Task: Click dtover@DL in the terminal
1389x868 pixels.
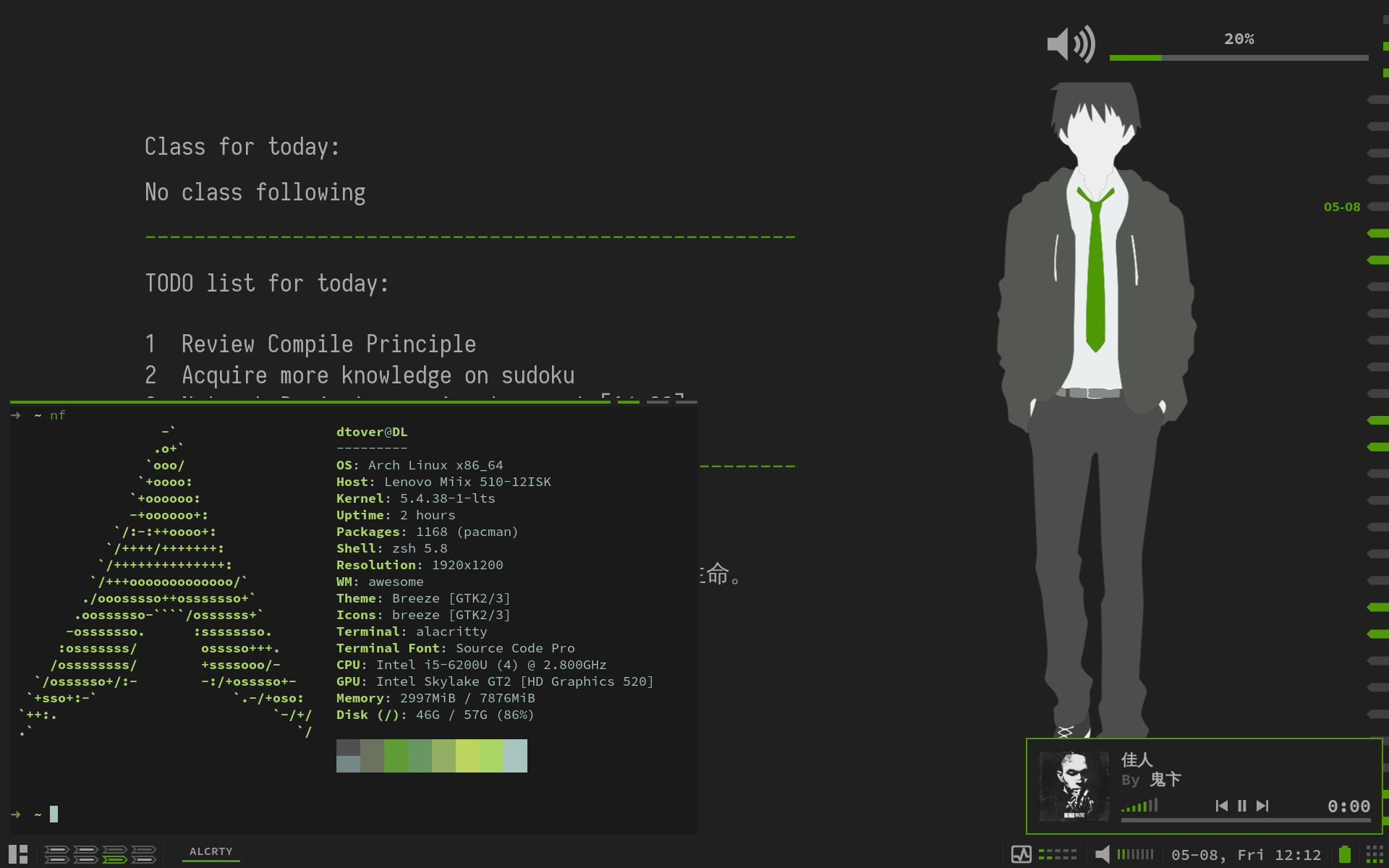Action: (372, 432)
